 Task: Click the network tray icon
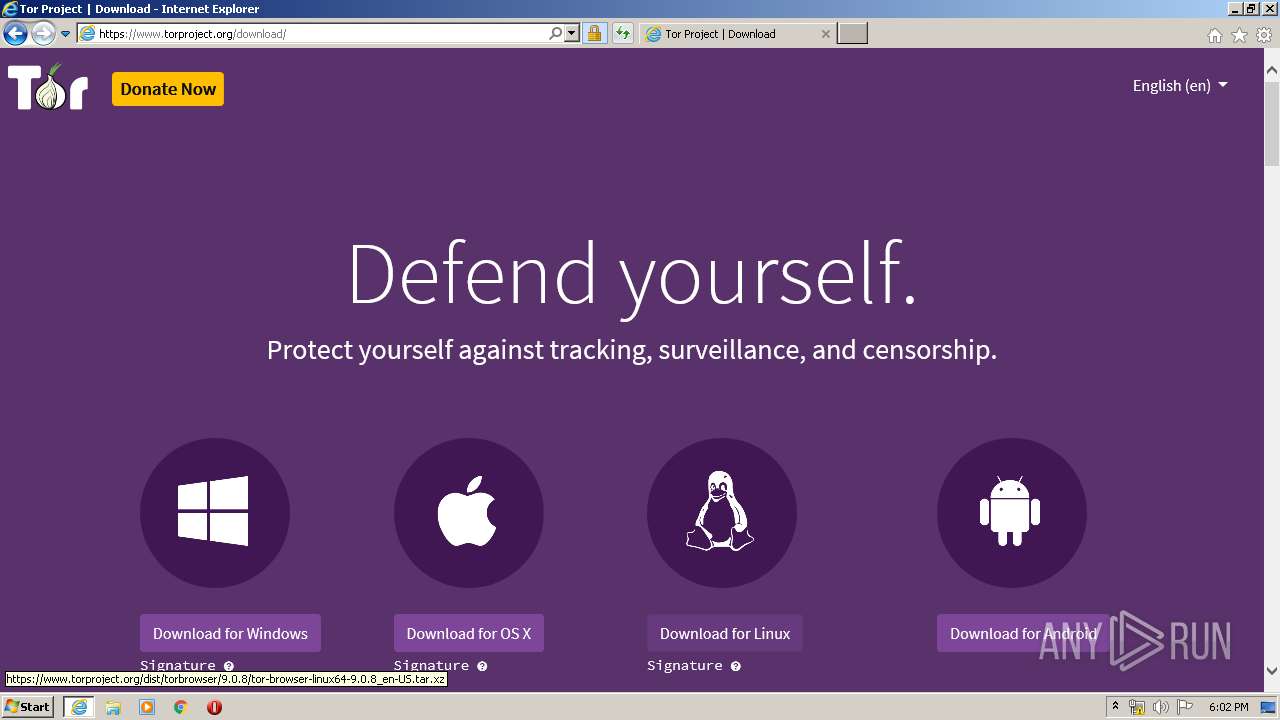[1137, 707]
